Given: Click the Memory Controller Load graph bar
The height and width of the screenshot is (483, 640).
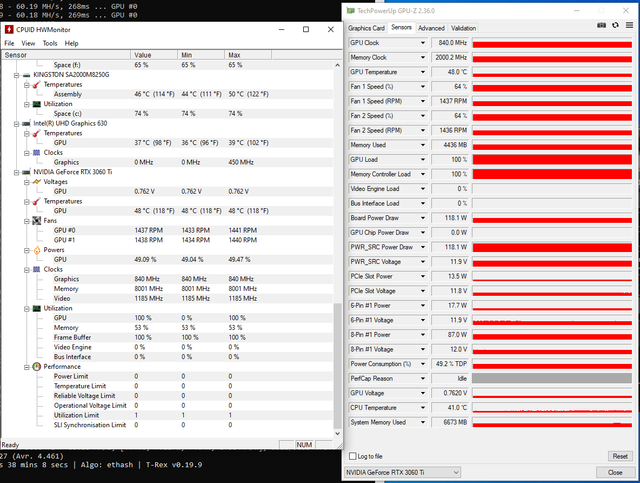Looking at the screenshot, I should (x=552, y=174).
